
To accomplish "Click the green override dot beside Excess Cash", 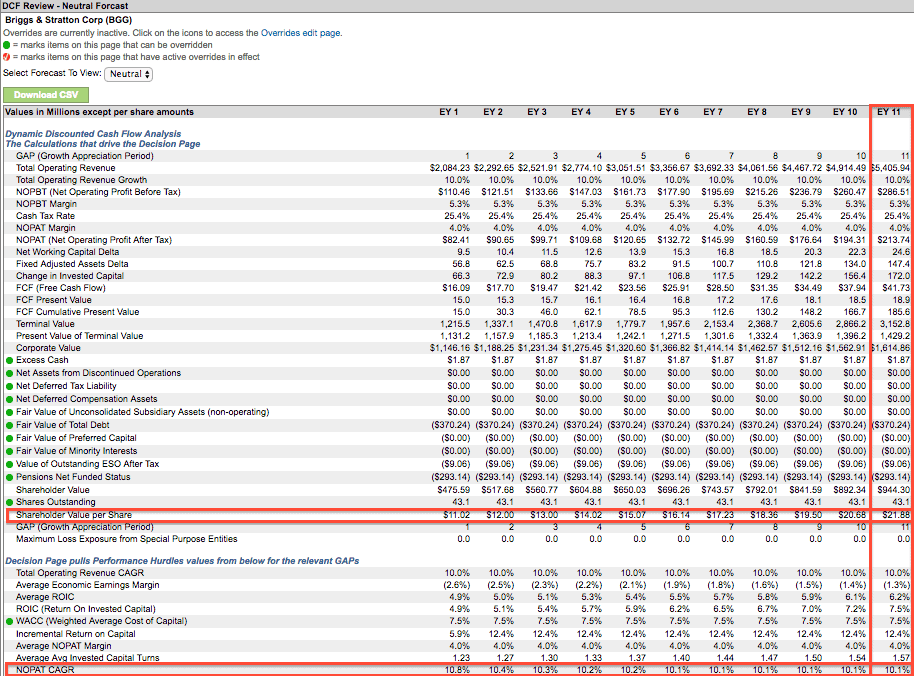I will (9, 361).
